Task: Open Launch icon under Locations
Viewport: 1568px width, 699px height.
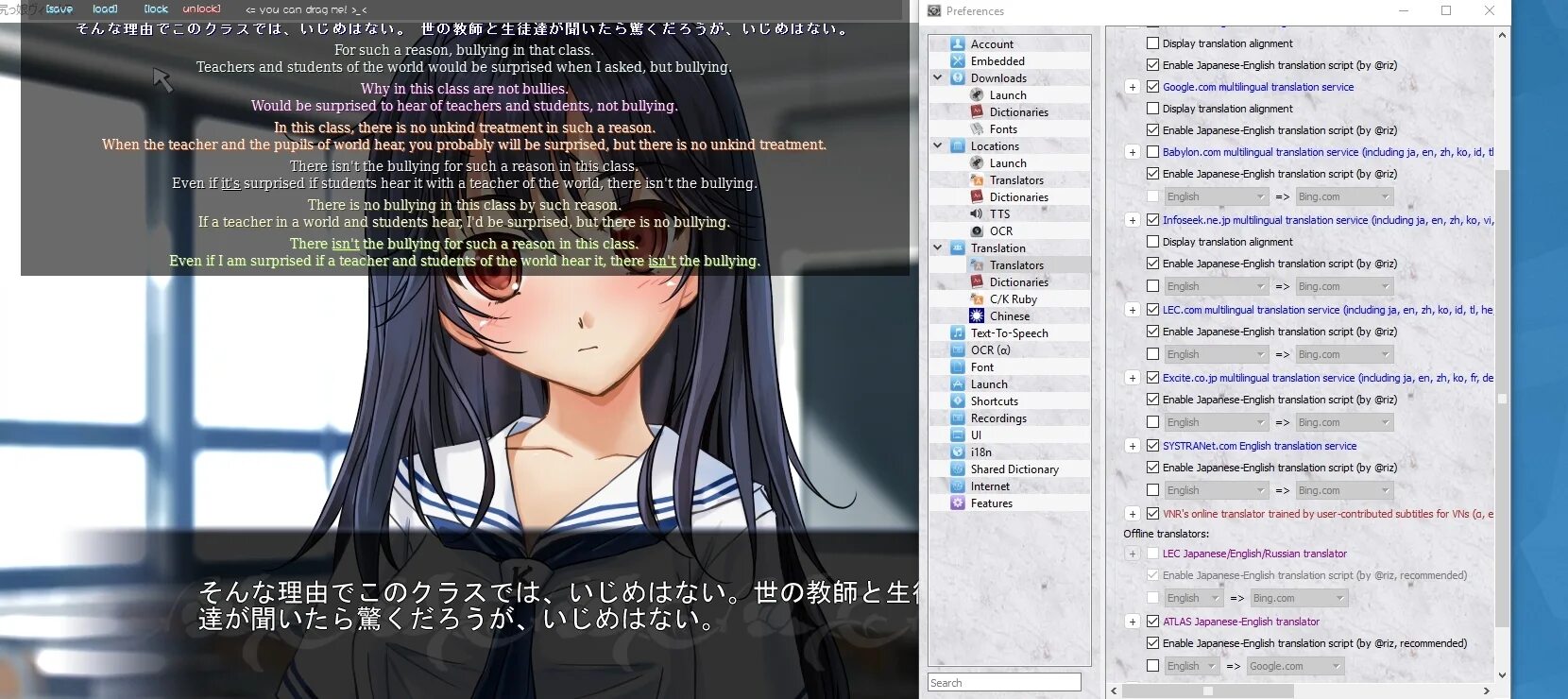Action: 977,163
